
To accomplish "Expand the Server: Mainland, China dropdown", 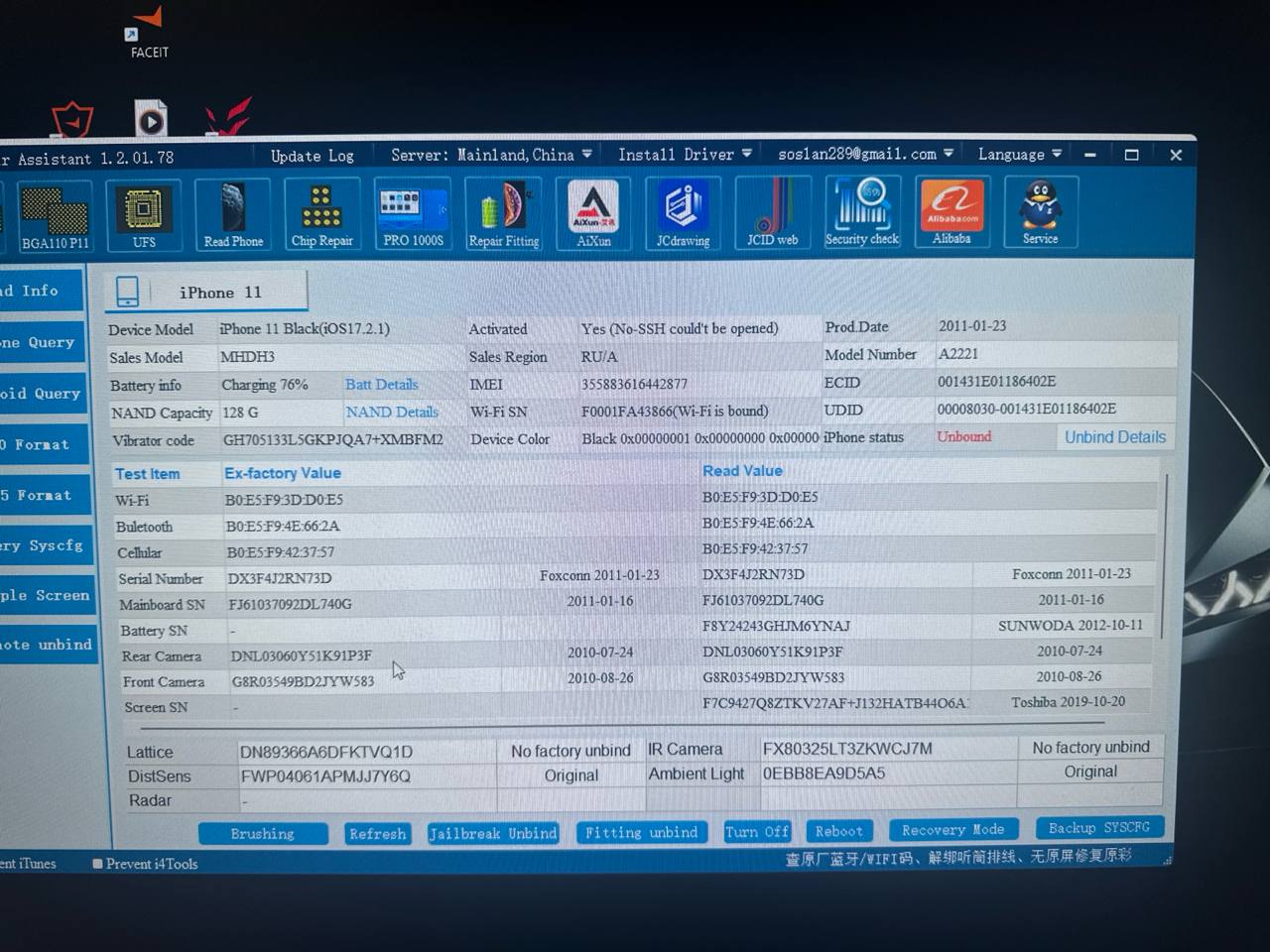I will (x=491, y=155).
